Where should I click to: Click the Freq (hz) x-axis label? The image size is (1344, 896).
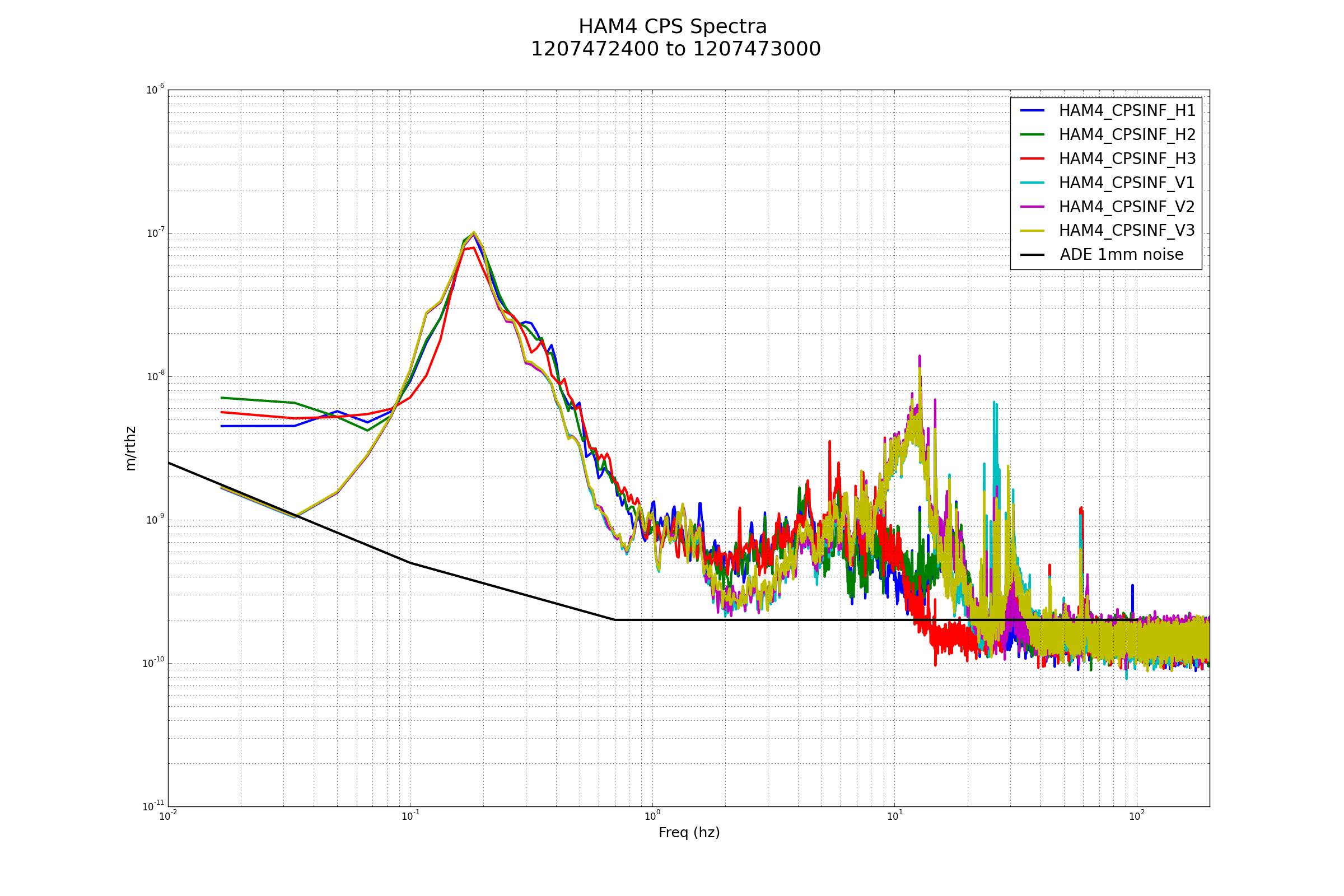[689, 833]
